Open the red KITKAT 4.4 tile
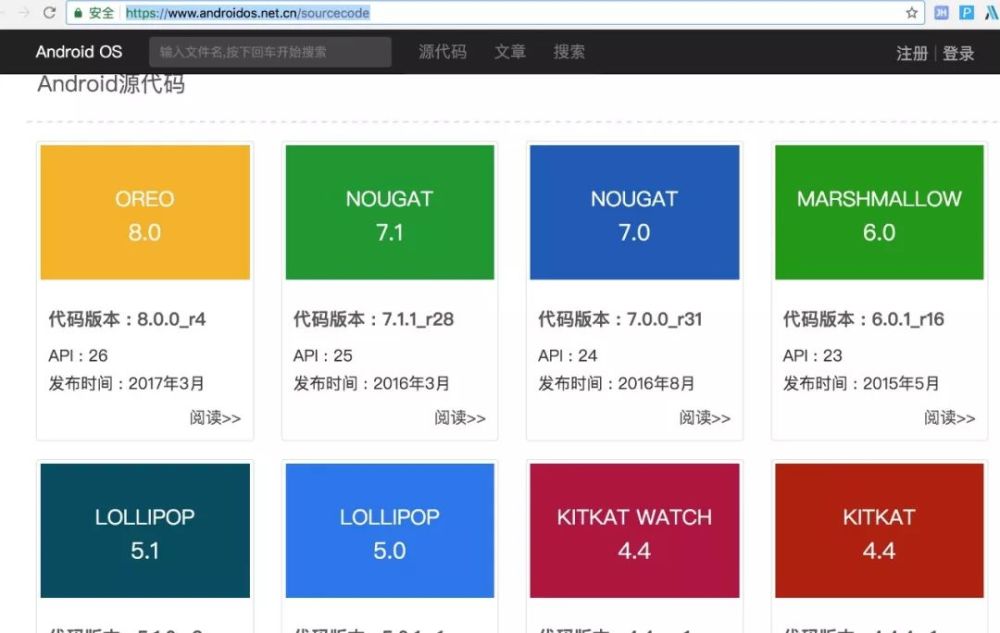The height and width of the screenshot is (633, 1000). point(879,530)
